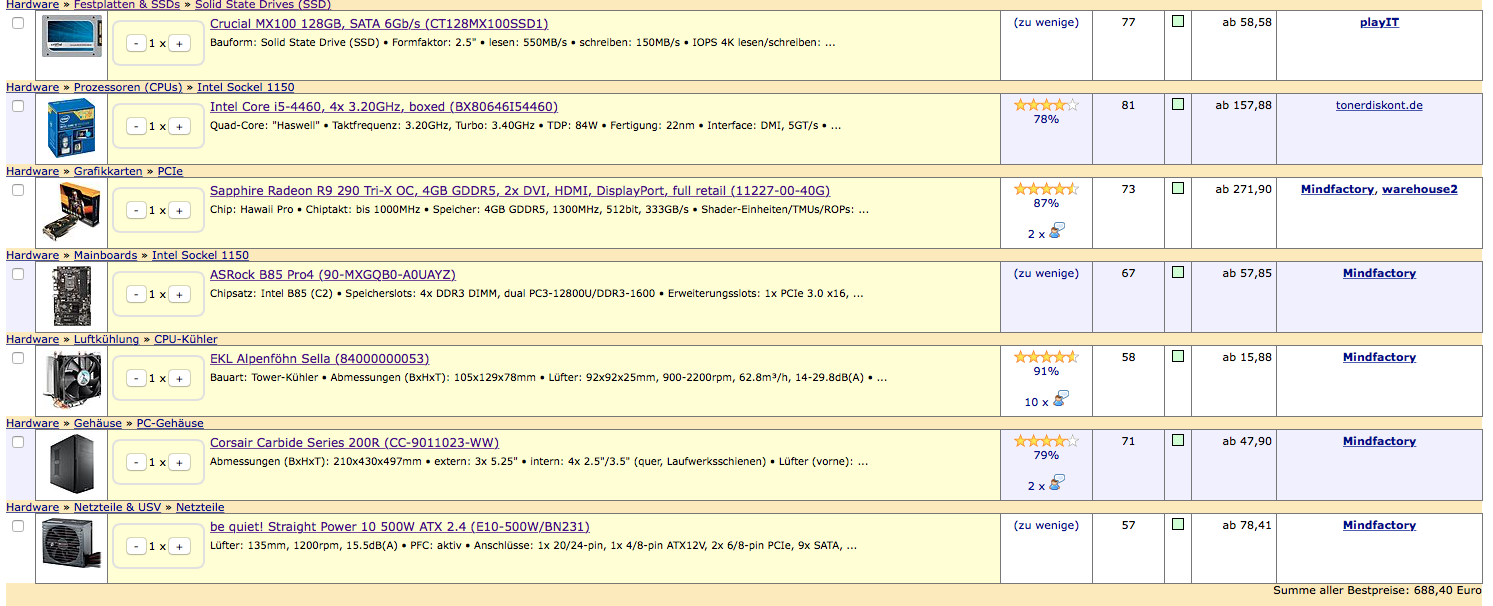Open Intel Core i5-4460 product link

pos(384,107)
